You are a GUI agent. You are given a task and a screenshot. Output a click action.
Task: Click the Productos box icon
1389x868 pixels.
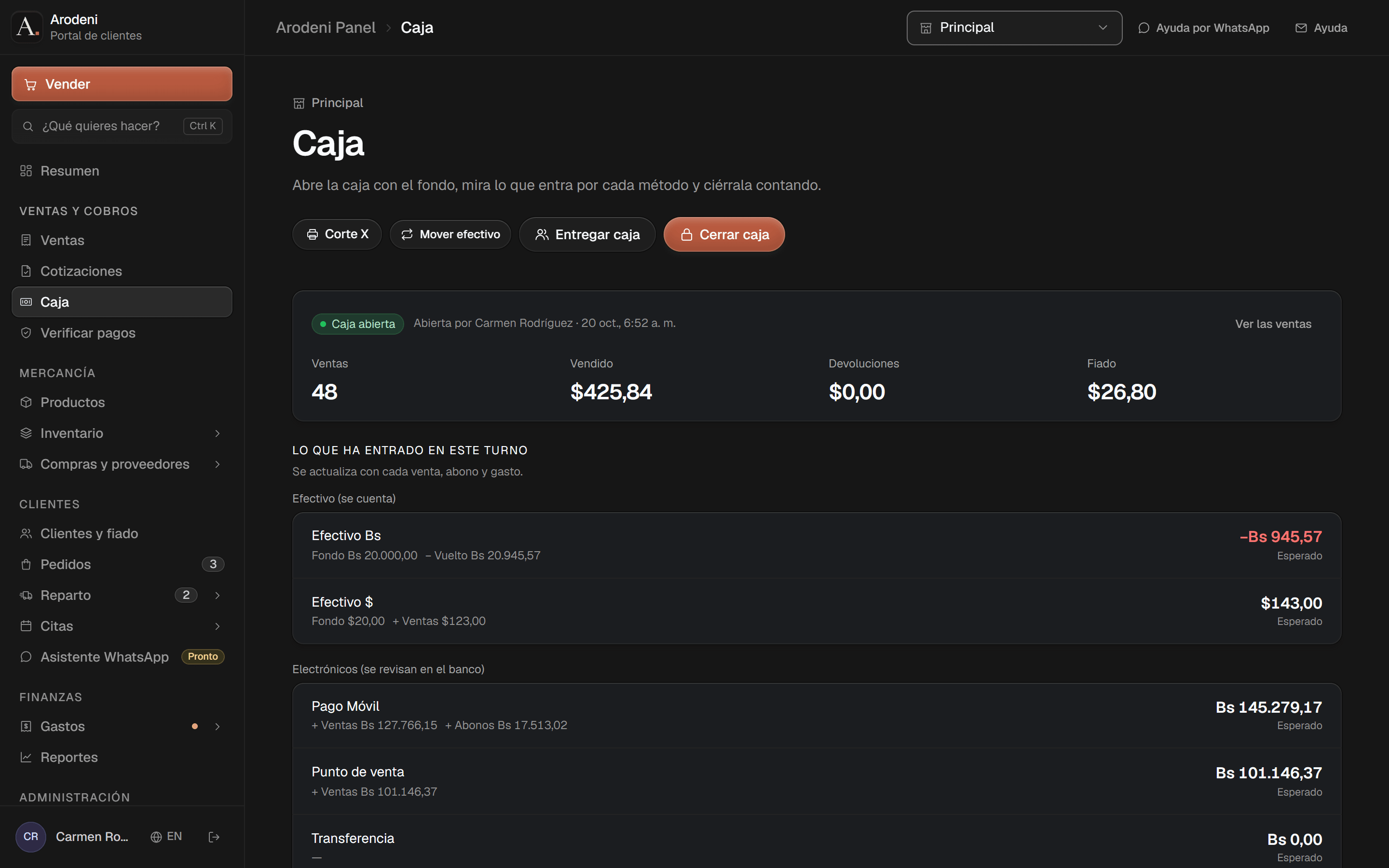coord(26,403)
